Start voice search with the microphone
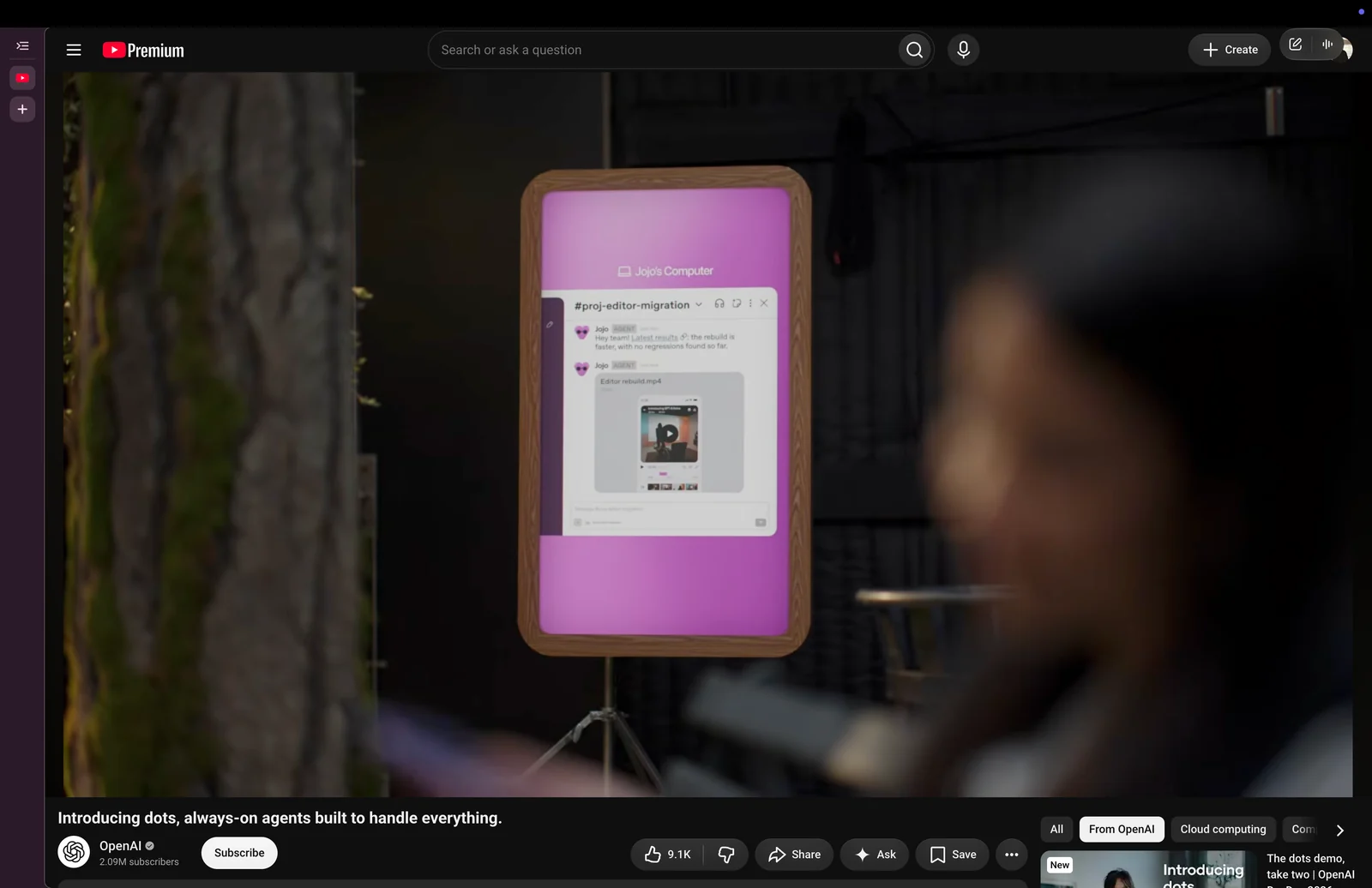Viewport: 1372px width, 888px height. (964, 50)
